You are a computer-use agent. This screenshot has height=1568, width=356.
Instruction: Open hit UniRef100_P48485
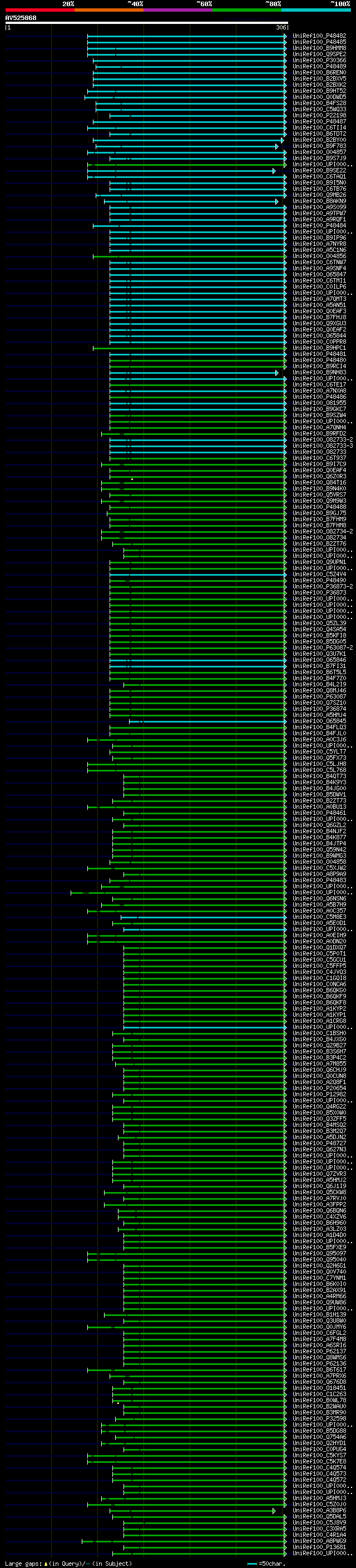tap(319, 42)
